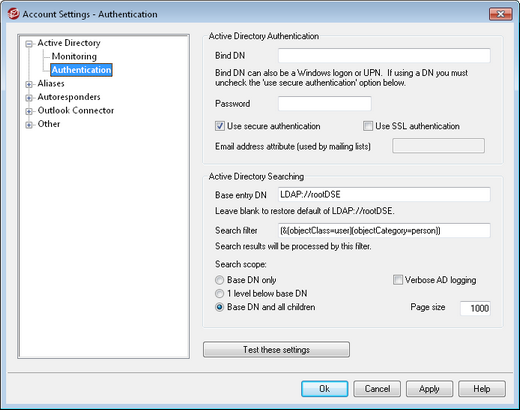520x410 pixels.
Task: Click the Bind DN text field
Action: point(384,56)
